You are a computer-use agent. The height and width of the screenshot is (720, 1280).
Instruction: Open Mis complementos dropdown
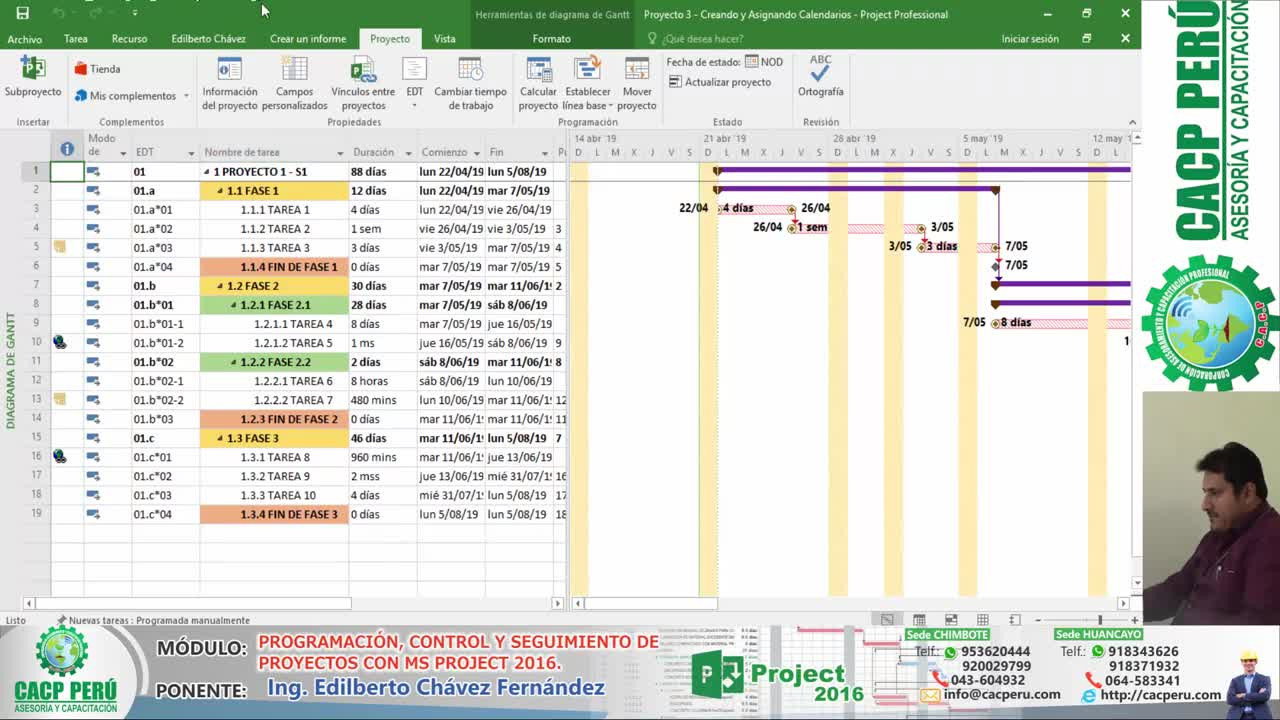pos(186,96)
